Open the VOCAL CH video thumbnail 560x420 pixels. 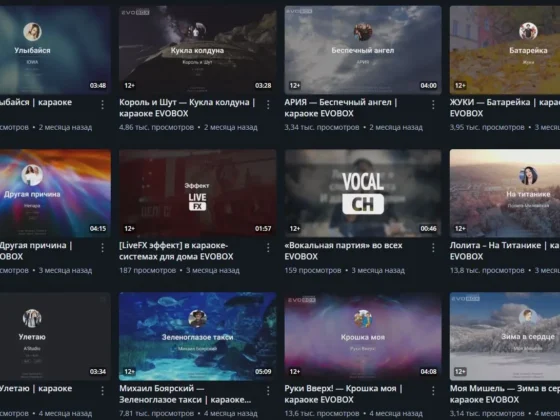(363, 193)
